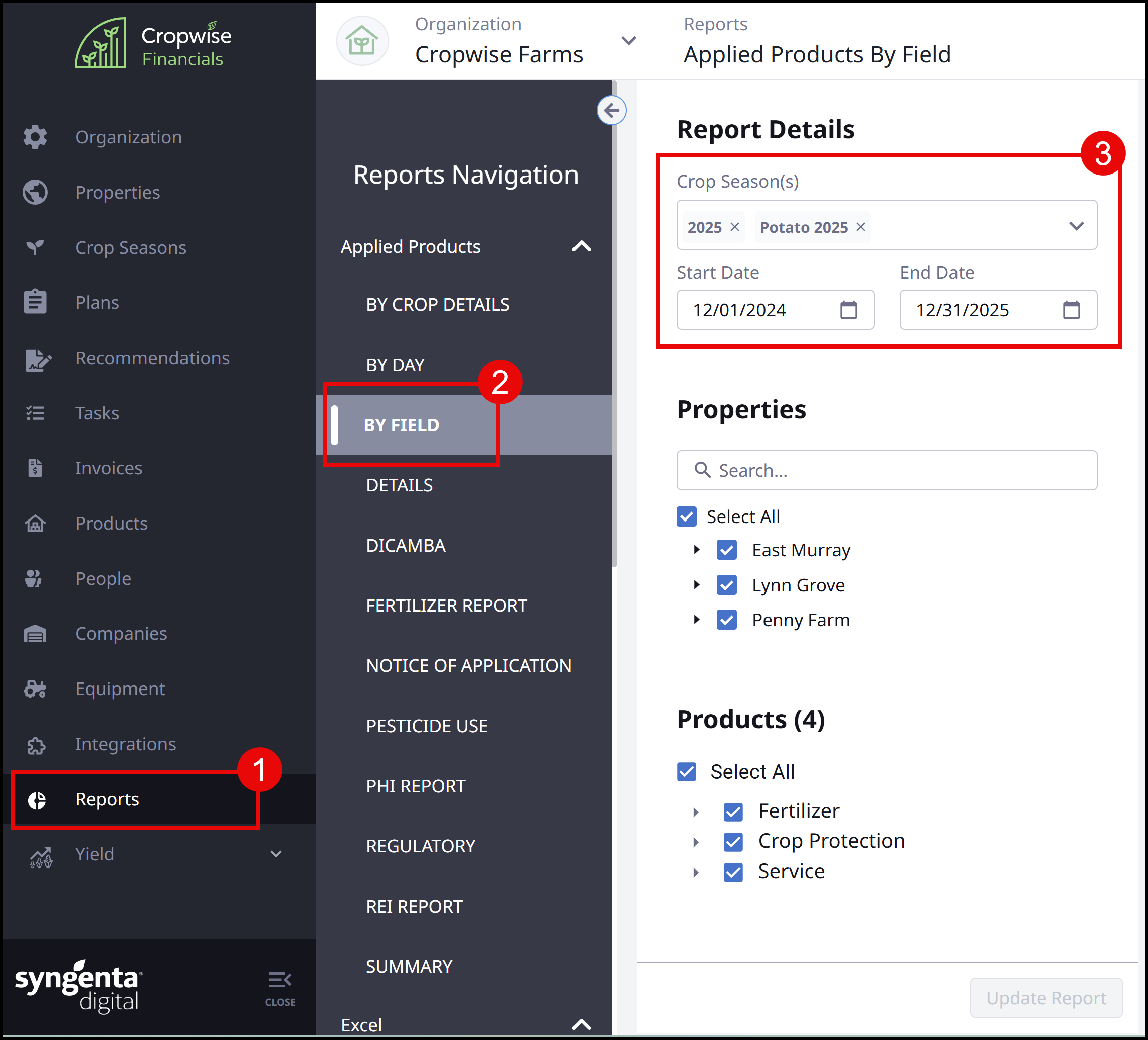Remove the Potato 2025 season chip
This screenshot has height=1040, width=1148.
click(860, 227)
